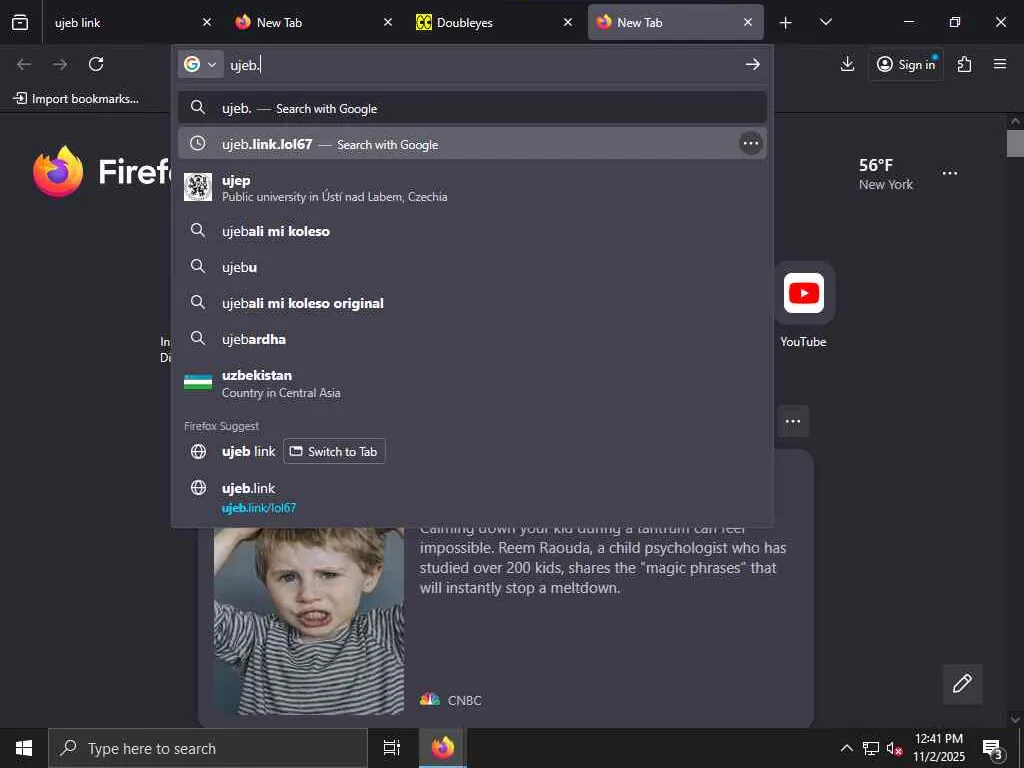Viewport: 1024px width, 768px height.
Task: Click Import bookmarks in bookmarks bar
Action: click(76, 99)
